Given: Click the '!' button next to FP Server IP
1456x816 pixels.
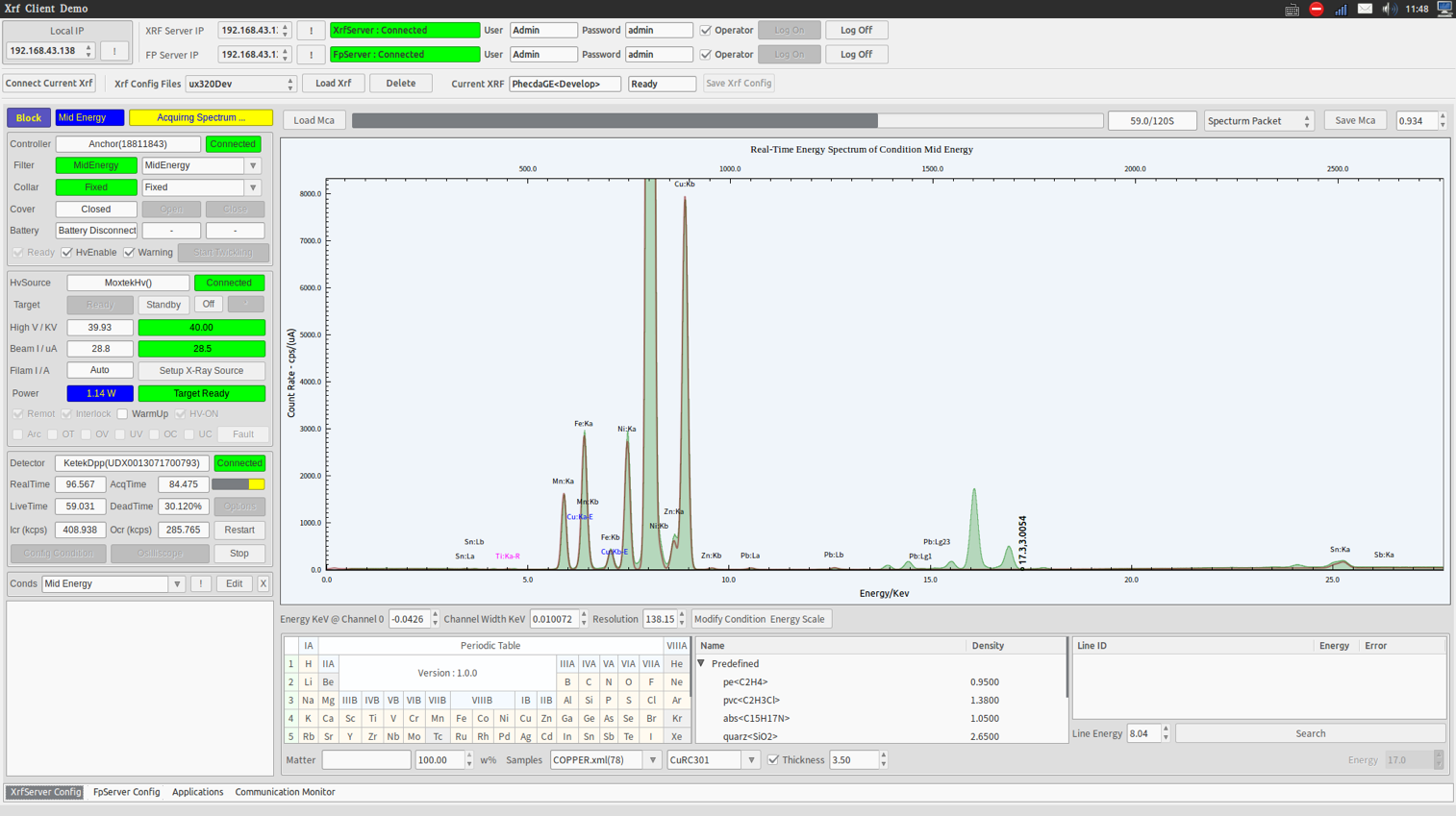Looking at the screenshot, I should pyautogui.click(x=311, y=55).
